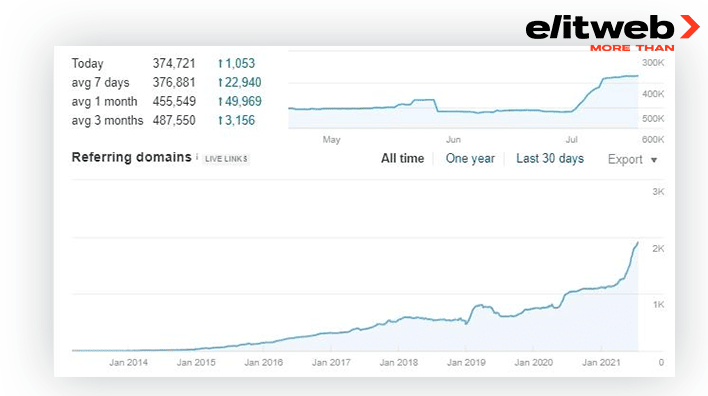Click the Jan 2016 axis label
This screenshot has width=708, height=396.
tap(263, 362)
